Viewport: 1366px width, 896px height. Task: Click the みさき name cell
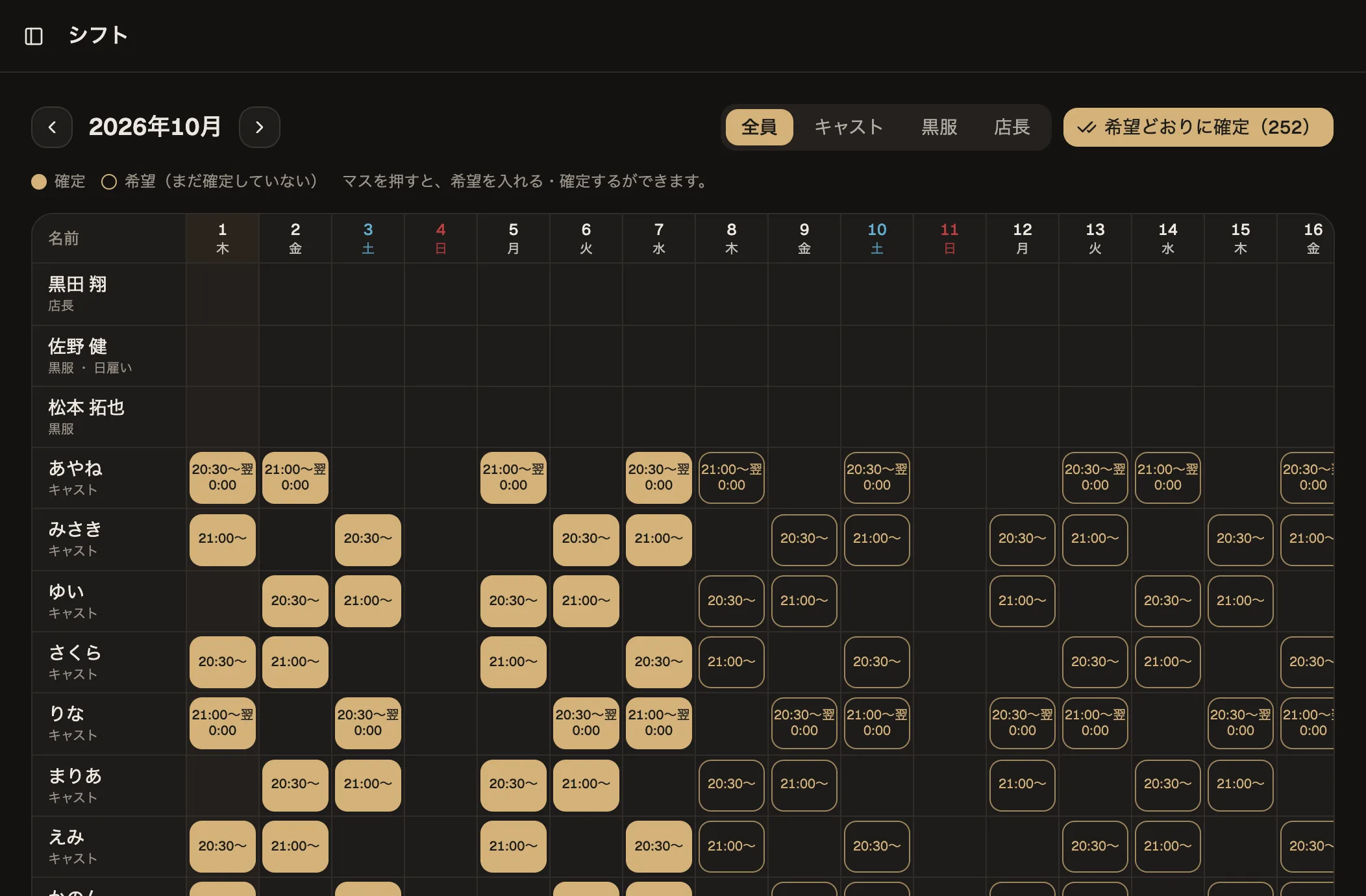click(x=109, y=540)
